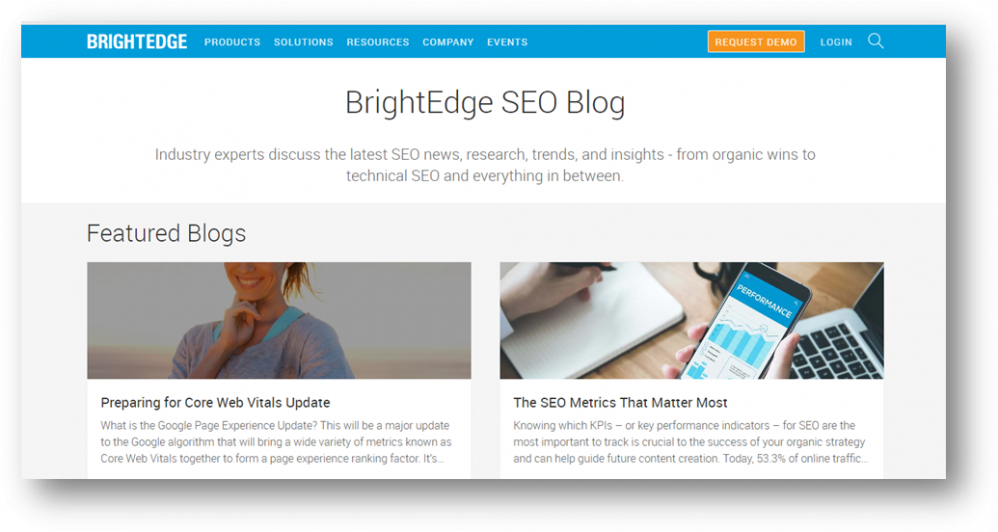Click the phone performance chart thumbnail

point(692,321)
